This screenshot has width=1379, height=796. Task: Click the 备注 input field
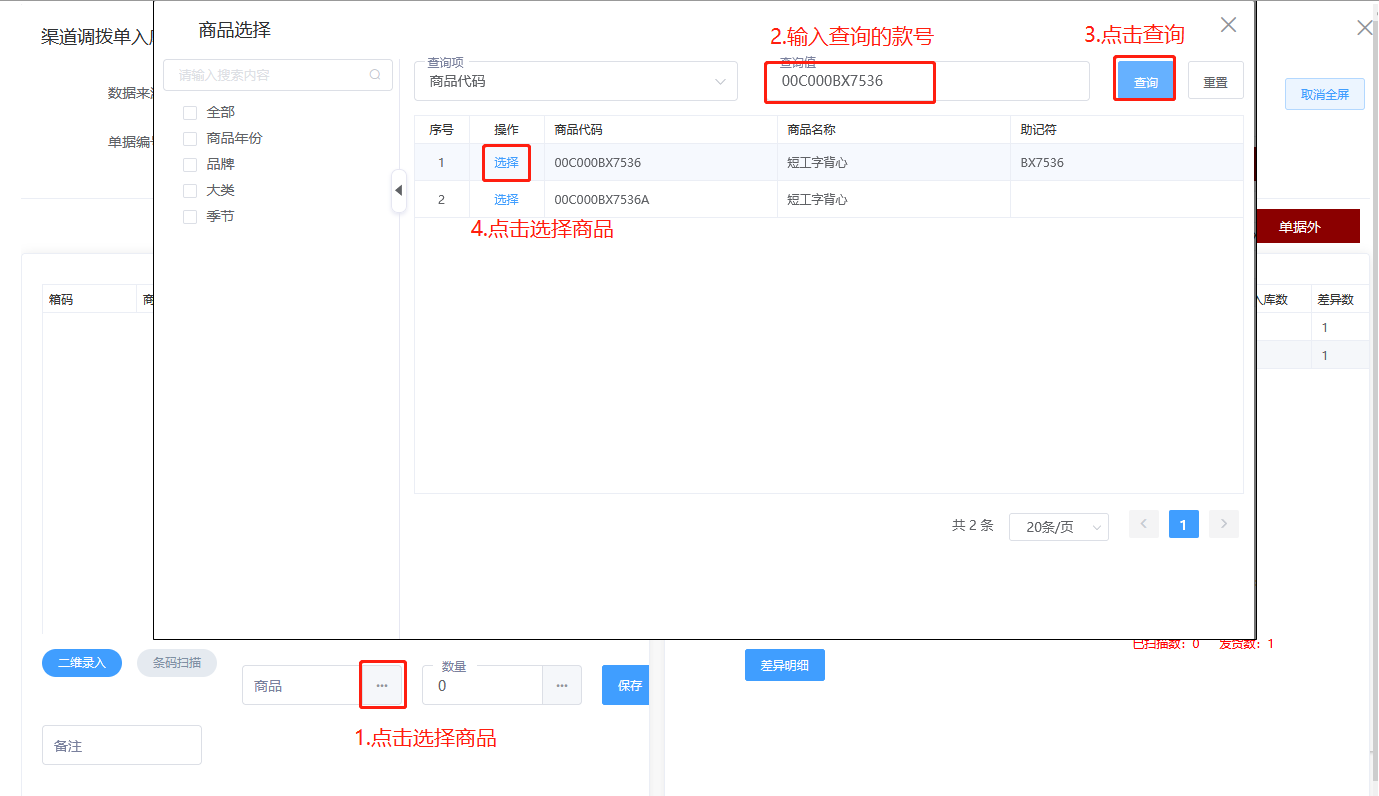pyautogui.click(x=122, y=745)
